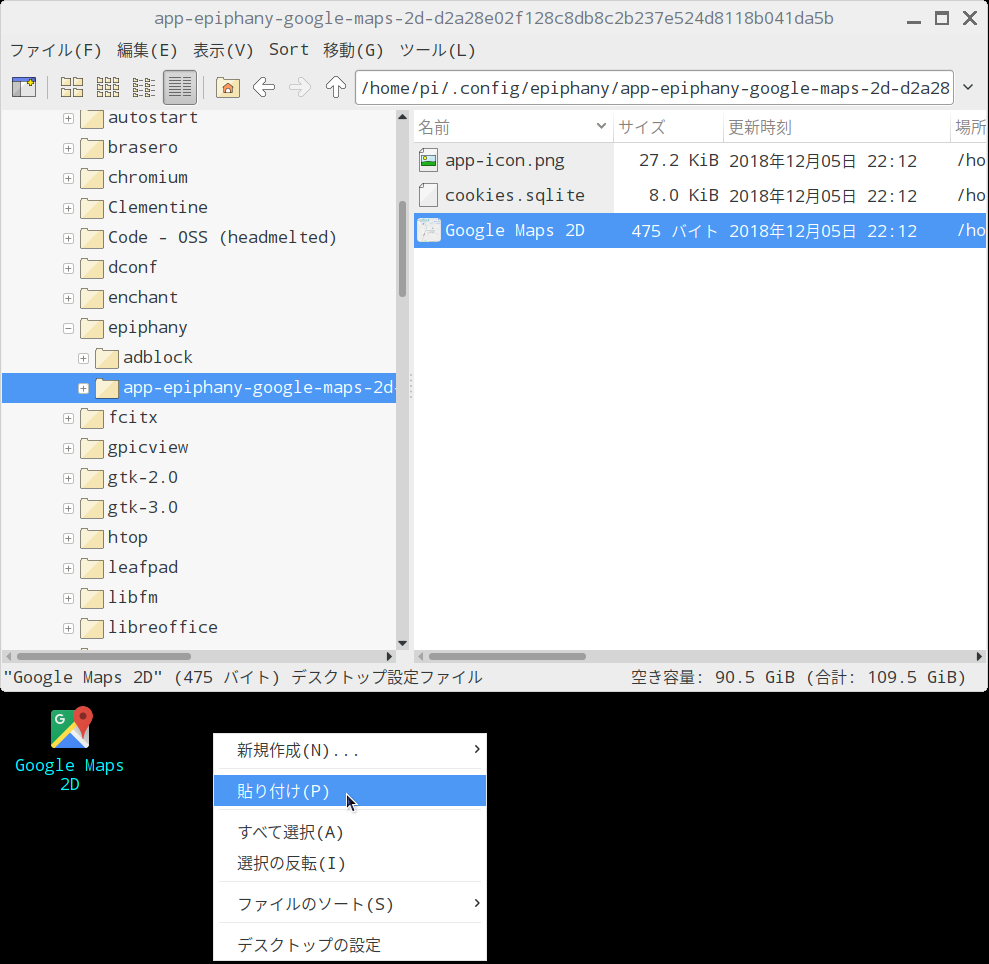Click the 27.2 KiB size cell
Image resolution: width=989 pixels, height=964 pixels.
point(679,160)
